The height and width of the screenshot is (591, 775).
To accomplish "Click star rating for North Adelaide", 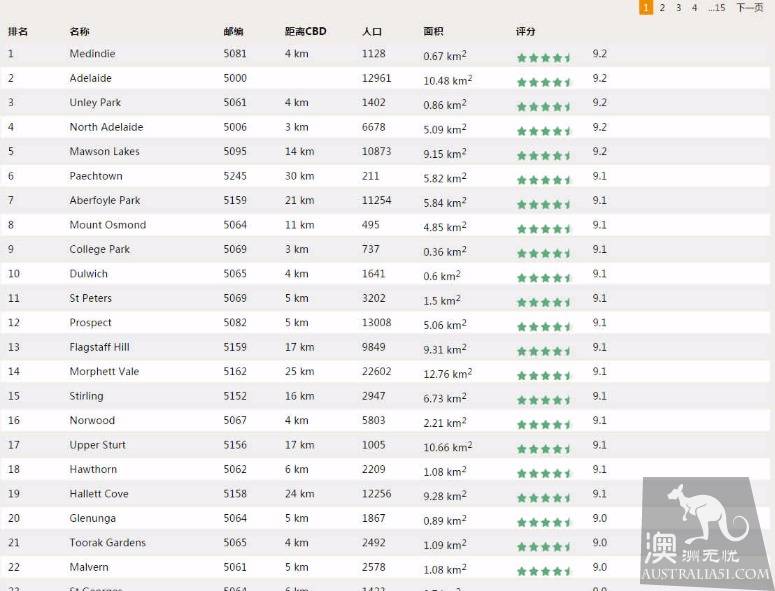I will pos(544,131).
